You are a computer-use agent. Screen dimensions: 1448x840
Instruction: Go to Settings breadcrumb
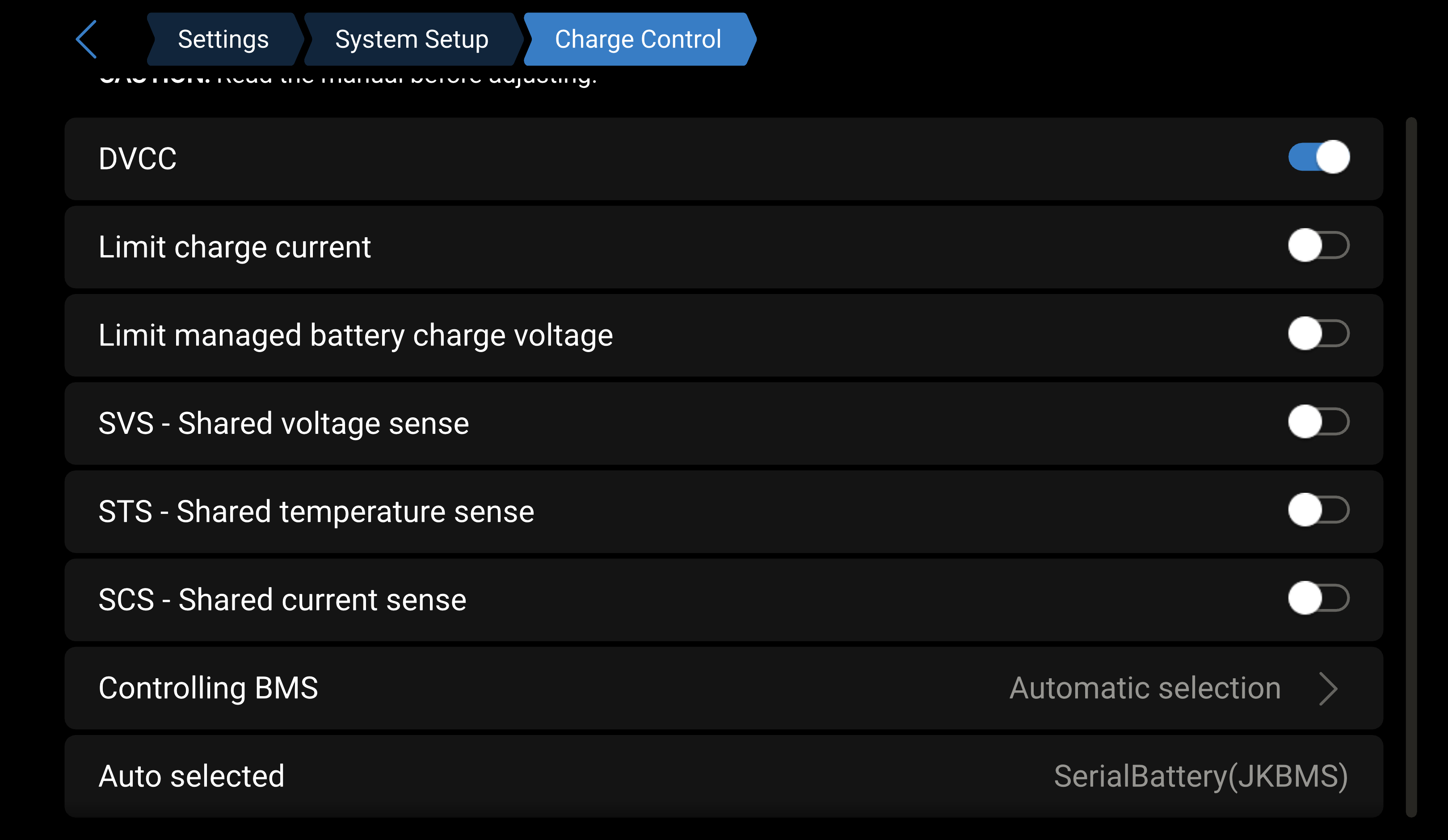(223, 39)
